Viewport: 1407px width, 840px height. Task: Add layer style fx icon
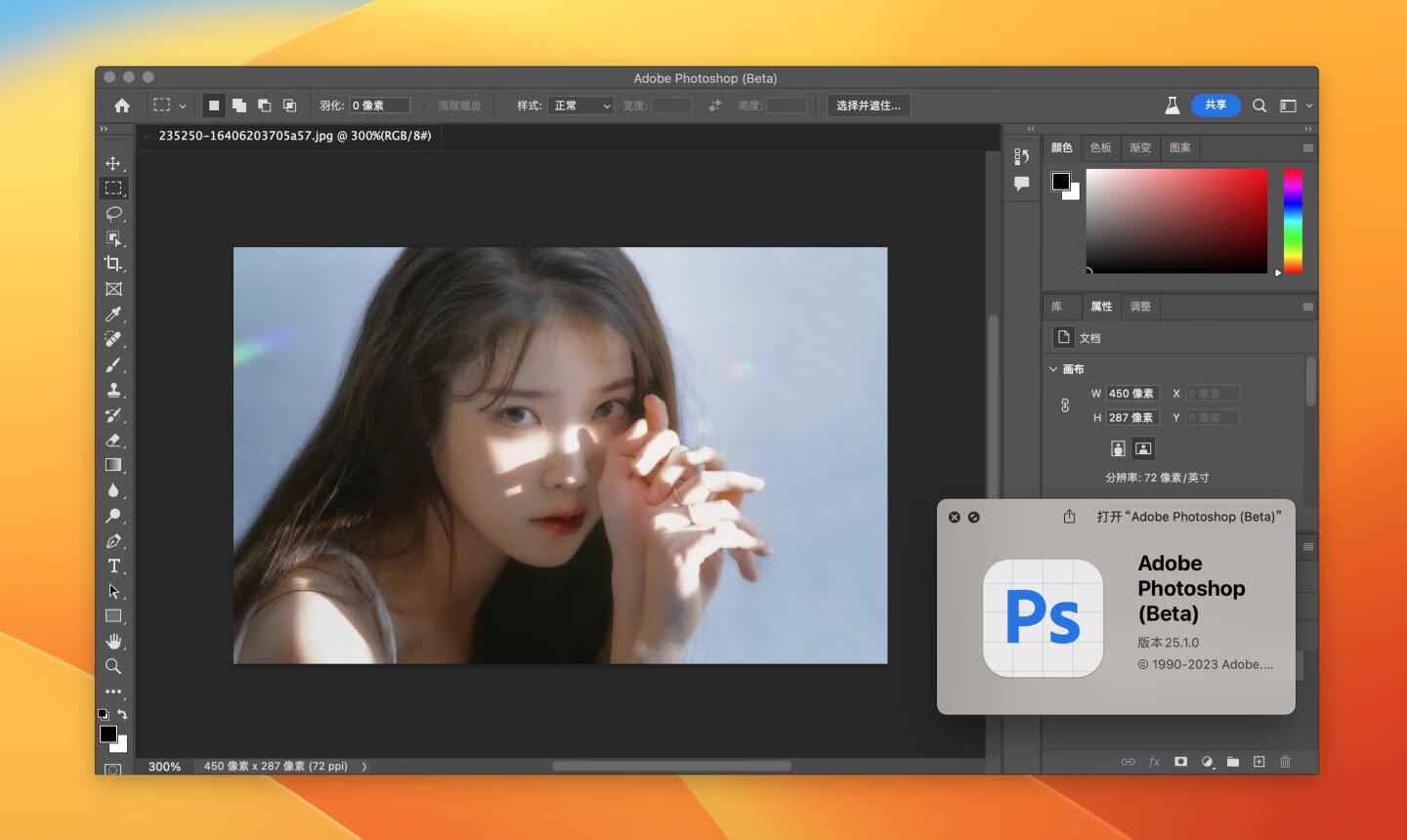click(1154, 762)
